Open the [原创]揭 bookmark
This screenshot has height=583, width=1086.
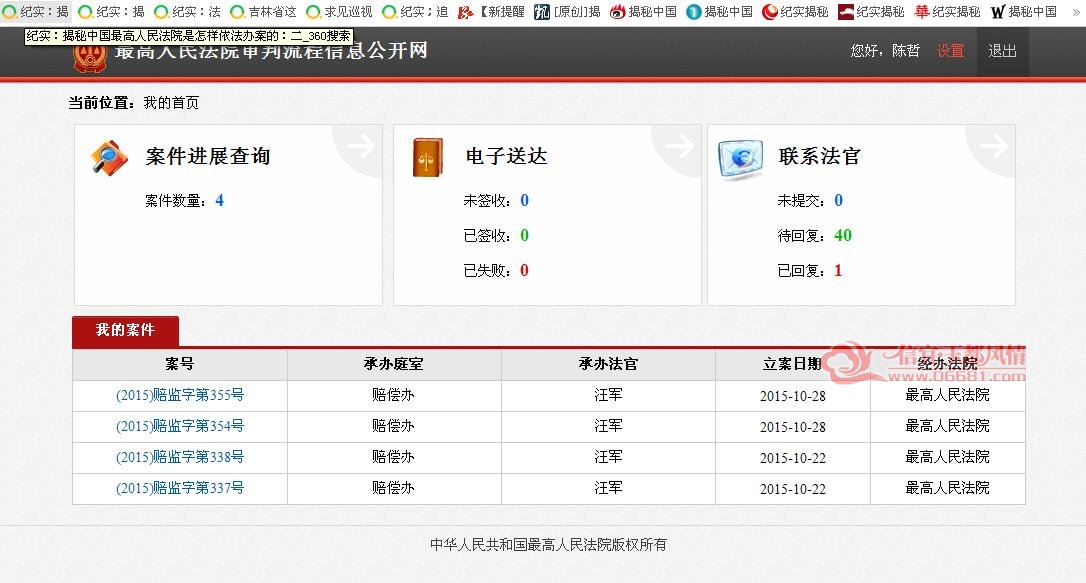click(567, 12)
